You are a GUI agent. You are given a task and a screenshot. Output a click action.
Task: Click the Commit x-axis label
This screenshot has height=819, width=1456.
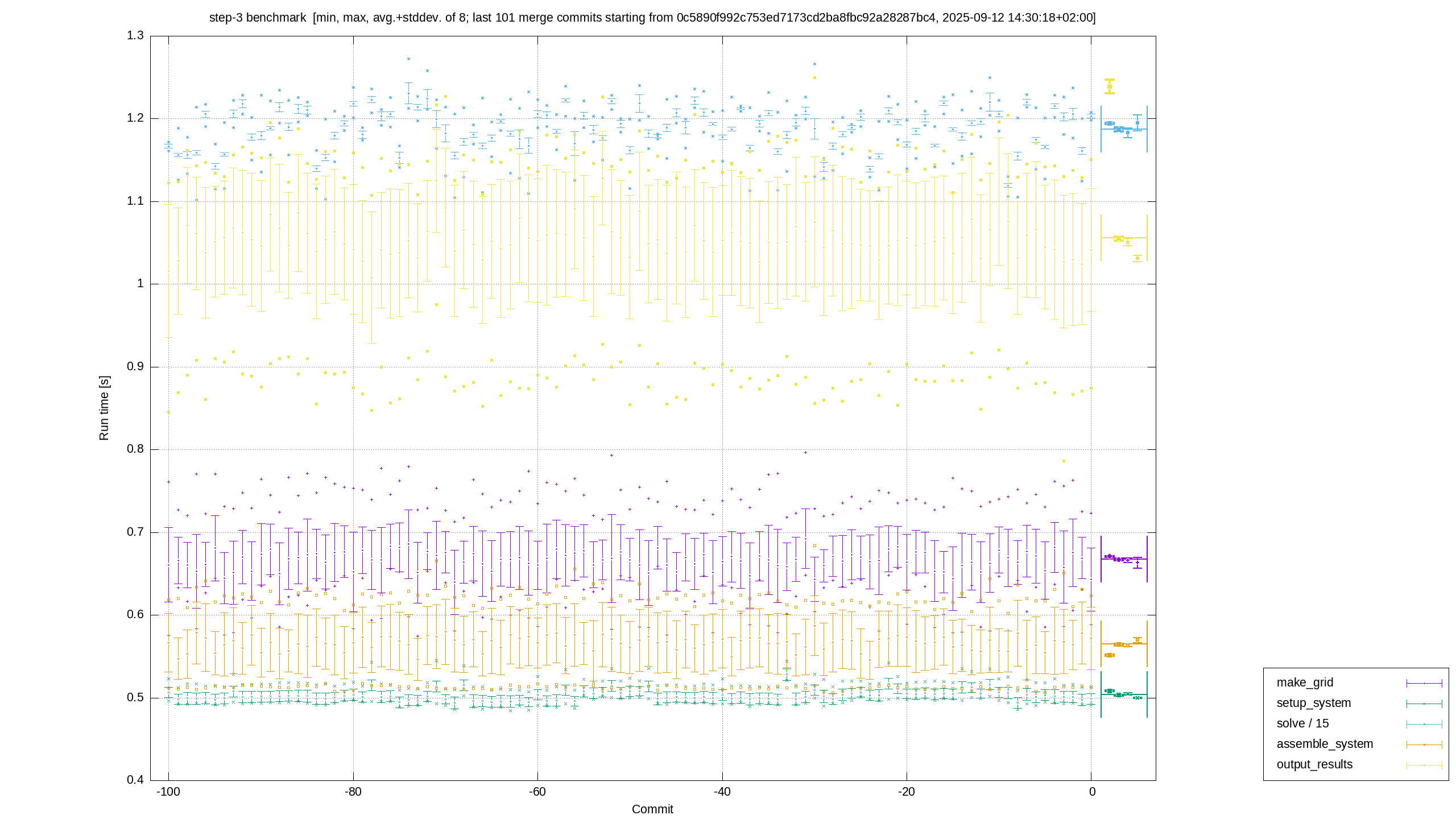point(652,809)
